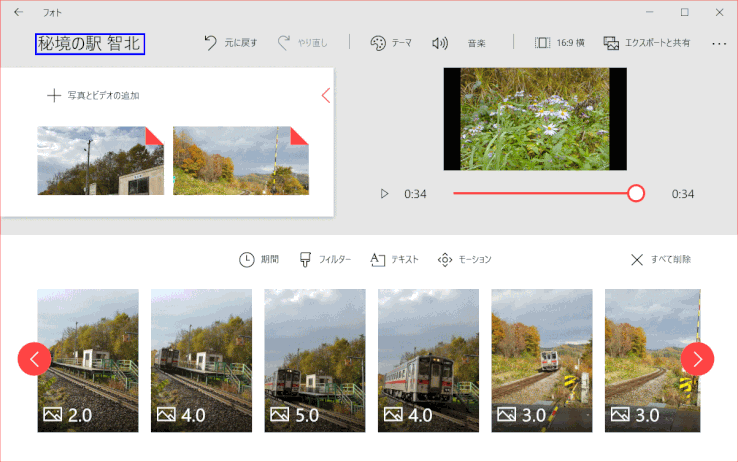Click the total duration 0:34 at right
Image resolution: width=738 pixels, height=462 pixels.
coord(682,194)
